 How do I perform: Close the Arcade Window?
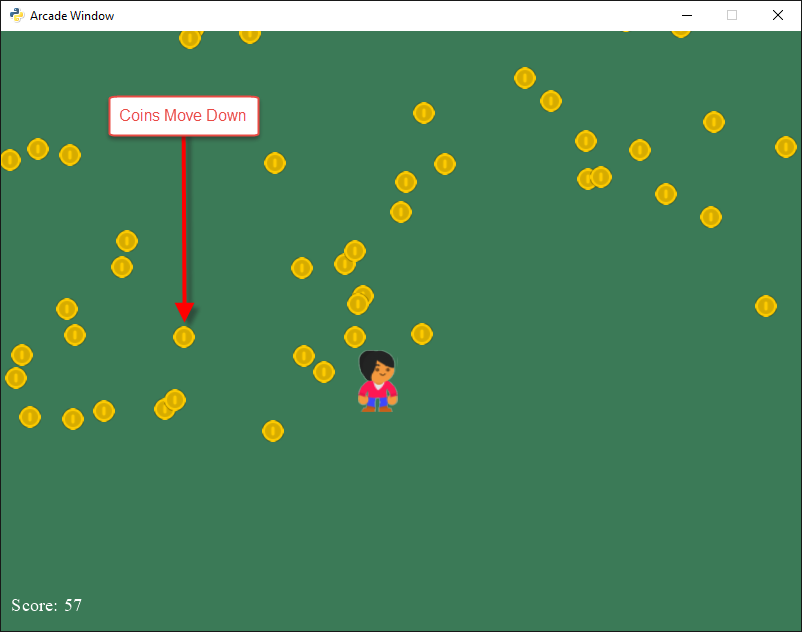(x=778, y=15)
